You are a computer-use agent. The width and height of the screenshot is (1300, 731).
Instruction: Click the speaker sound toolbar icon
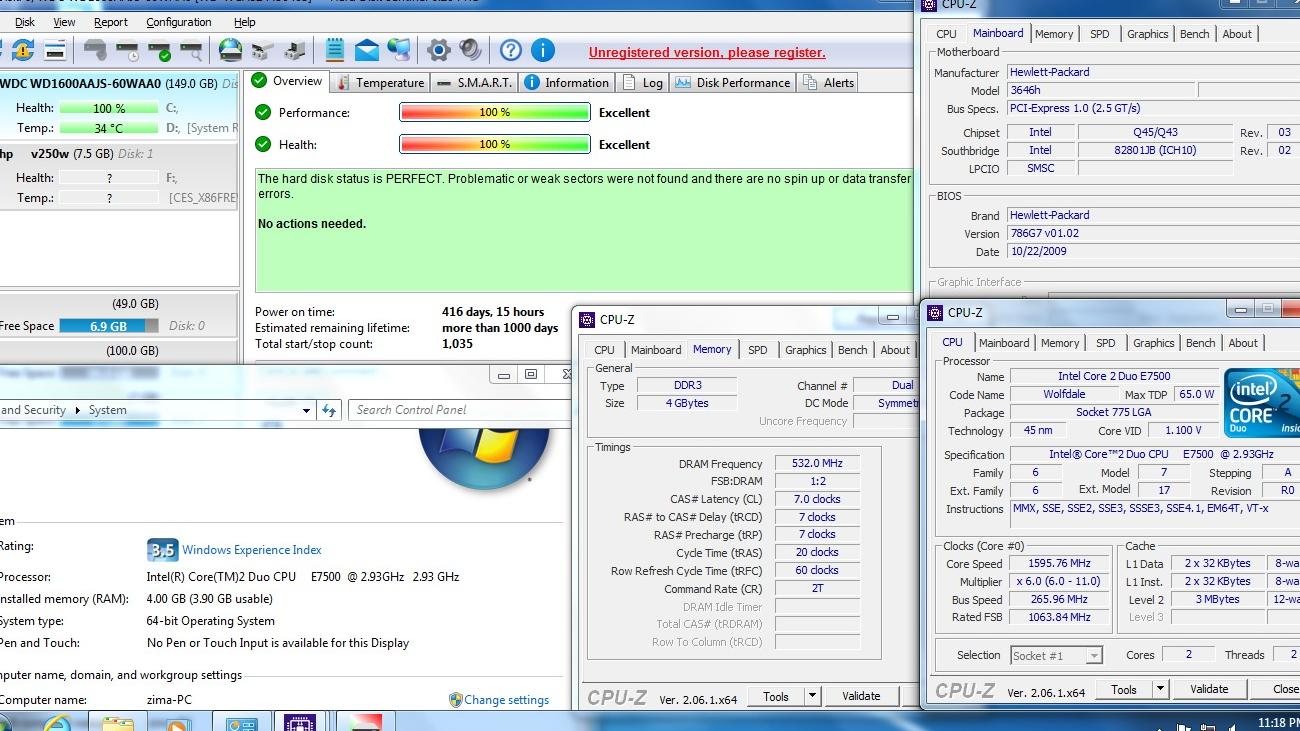coord(470,50)
